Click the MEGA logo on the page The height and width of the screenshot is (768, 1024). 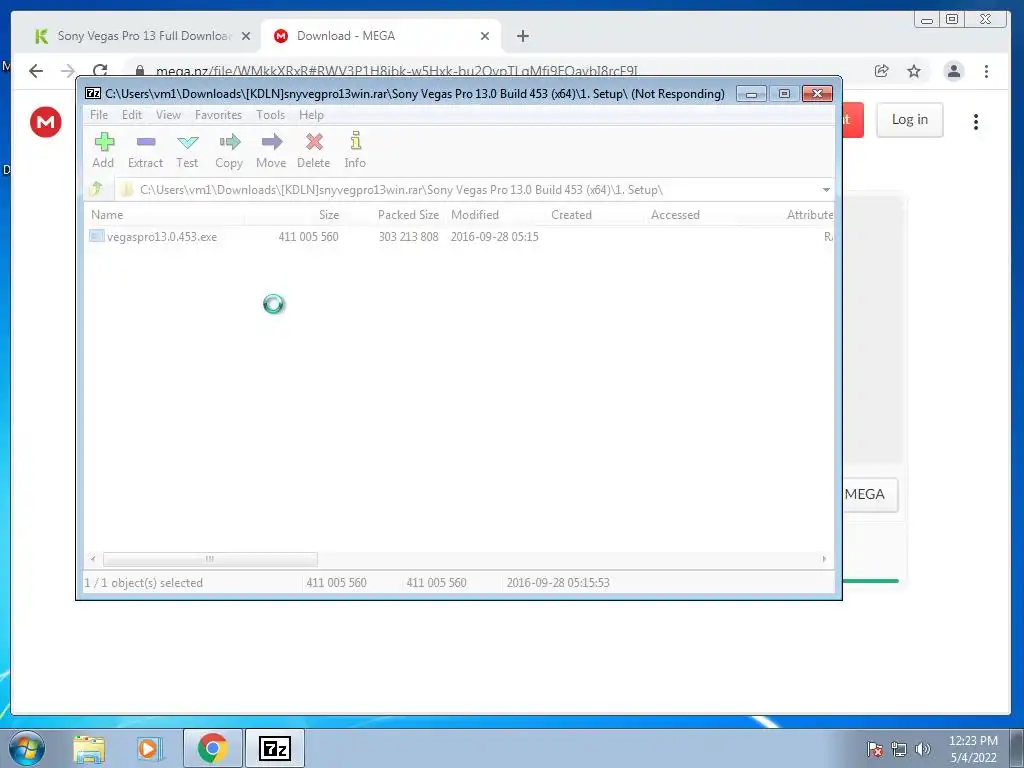click(x=46, y=121)
